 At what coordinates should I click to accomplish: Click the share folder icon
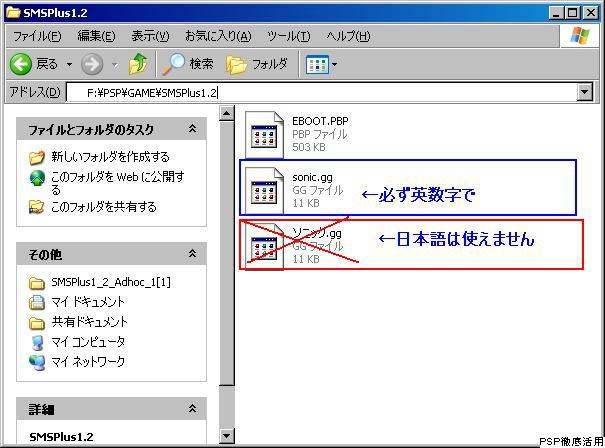(x=37, y=207)
